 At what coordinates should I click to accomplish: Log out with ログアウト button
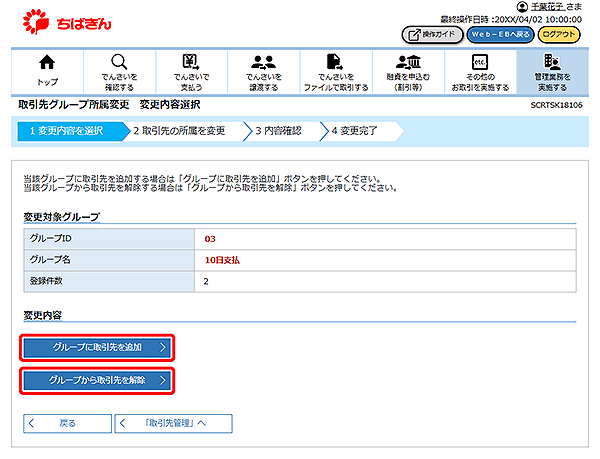tap(559, 35)
